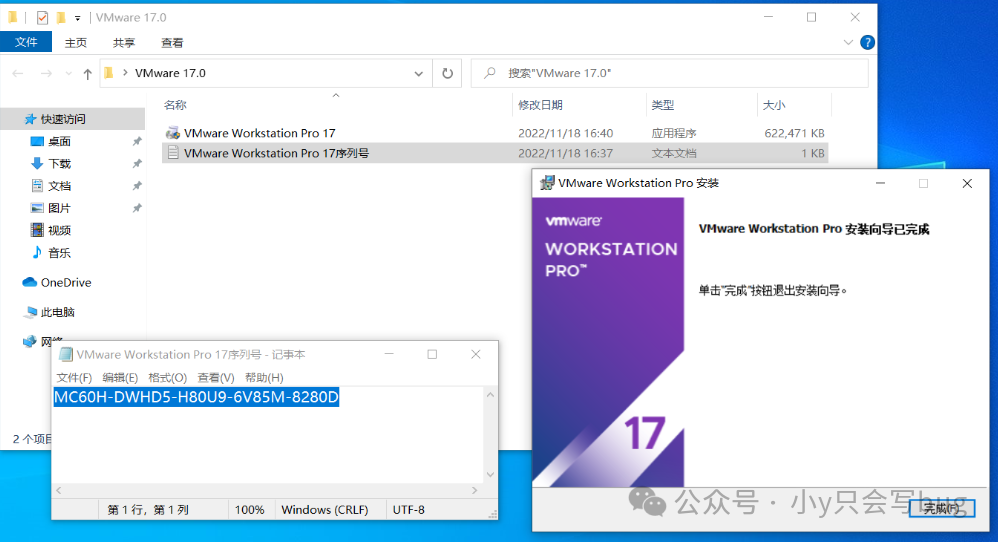The width and height of the screenshot is (998, 542).
Task: Click Notepad horizontal scrollbar right arrow
Action: (474, 490)
